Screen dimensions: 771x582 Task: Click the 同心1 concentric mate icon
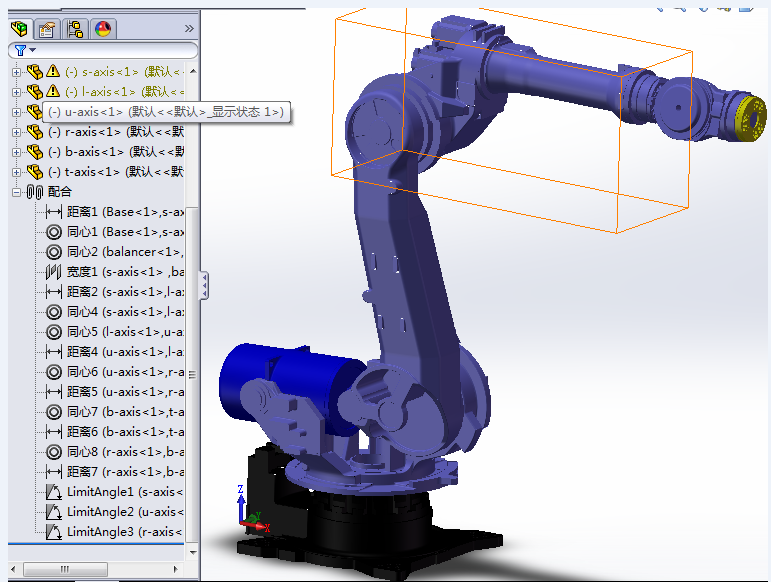(54, 232)
